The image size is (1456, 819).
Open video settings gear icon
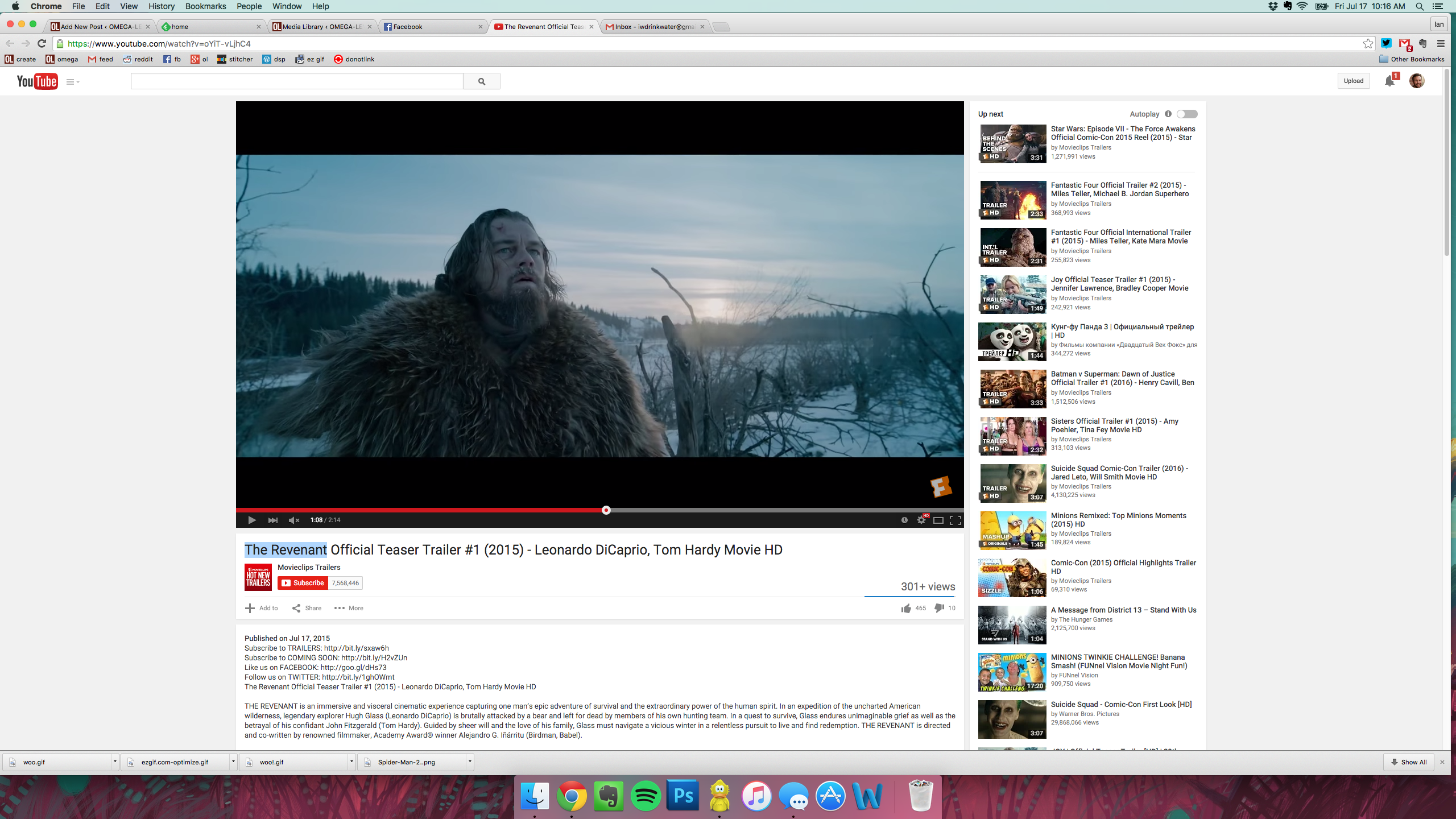coord(921,520)
